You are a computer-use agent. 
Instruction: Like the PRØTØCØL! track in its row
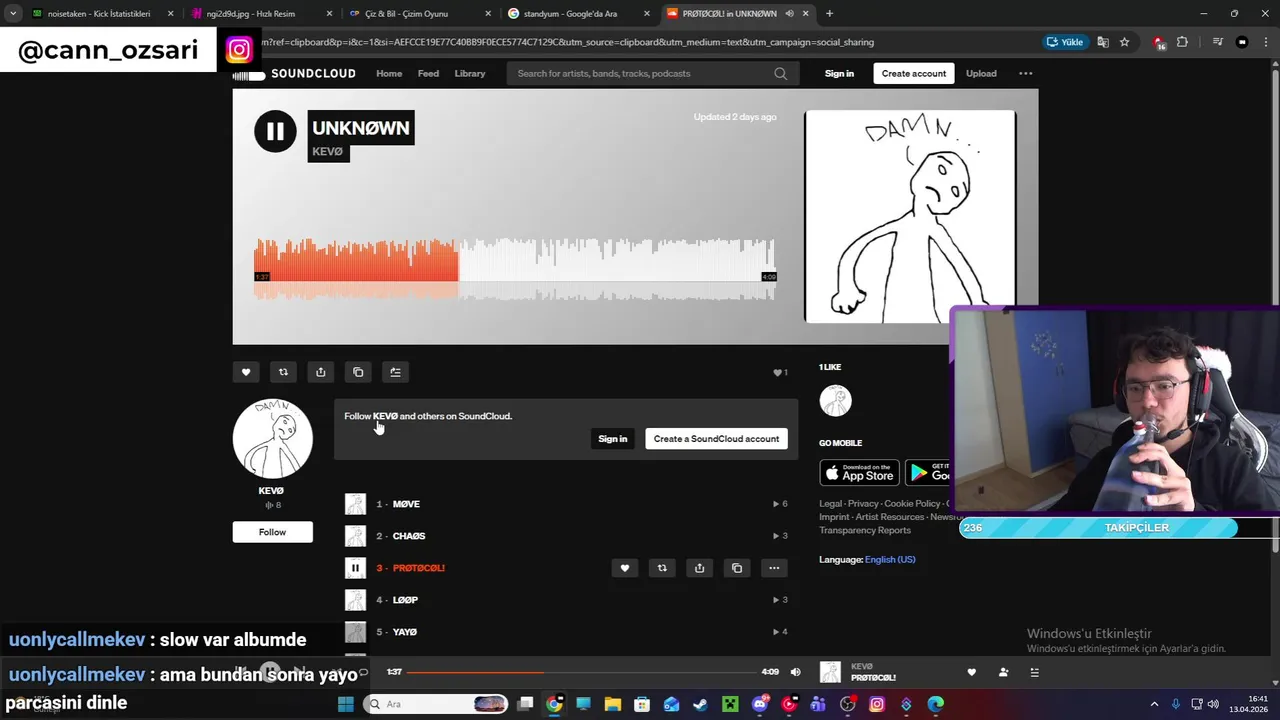tap(625, 568)
